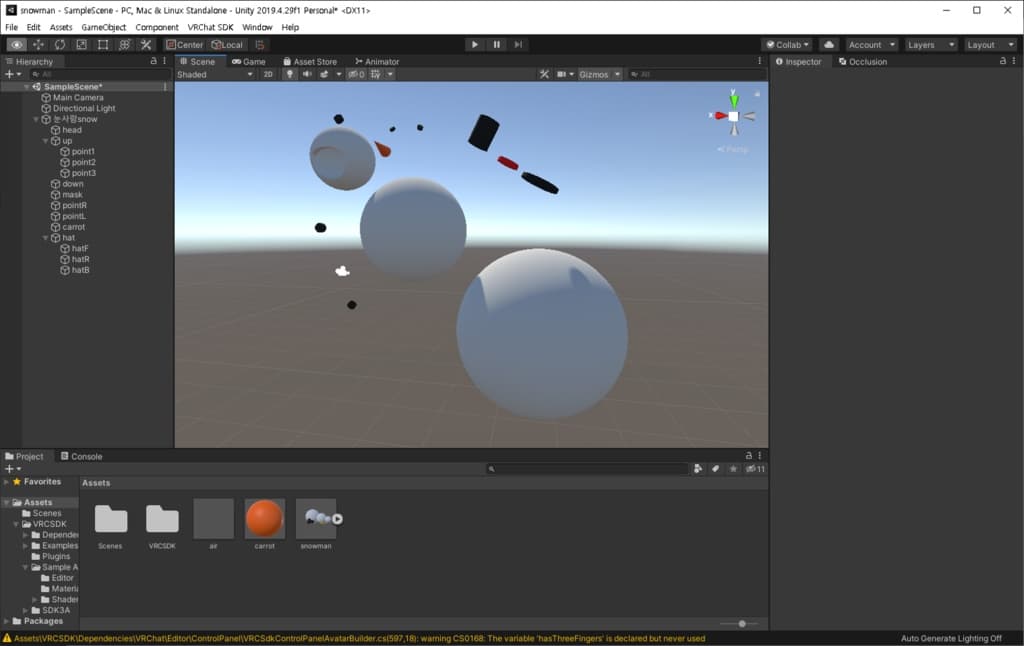The image size is (1024, 646).
Task: Click the Pause button
Action: point(496,45)
